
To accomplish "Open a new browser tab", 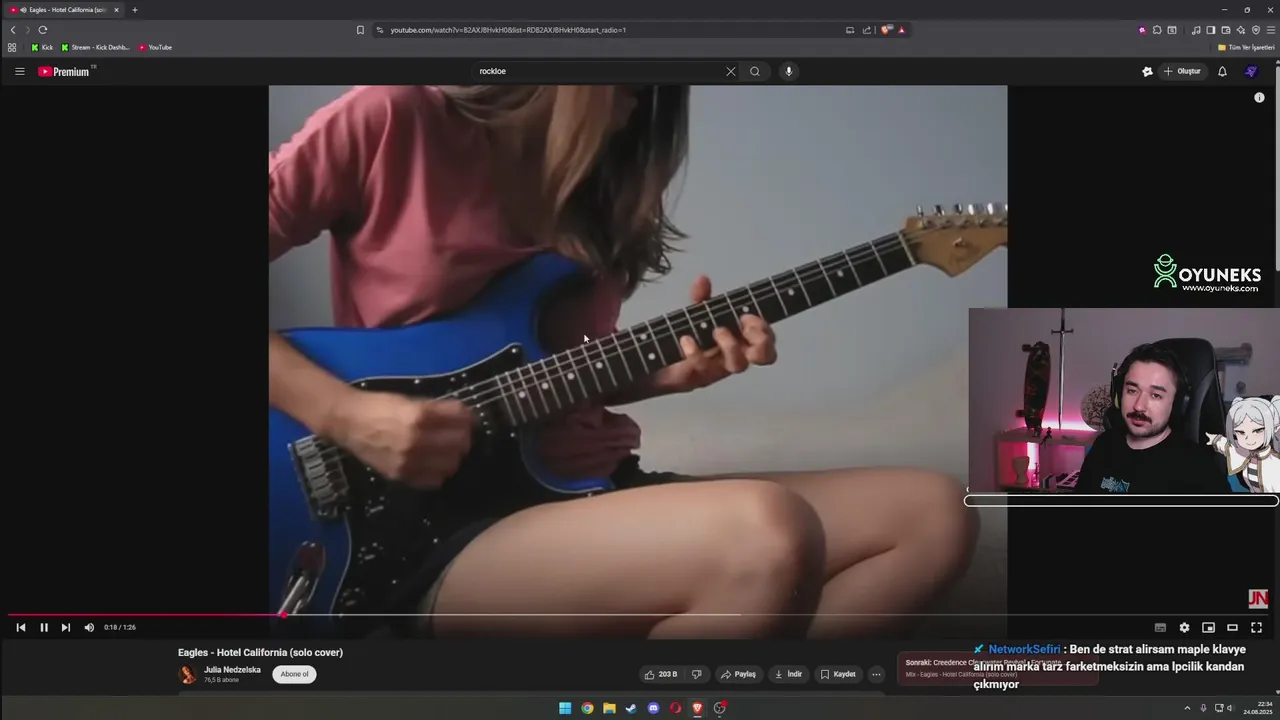I will point(135,10).
